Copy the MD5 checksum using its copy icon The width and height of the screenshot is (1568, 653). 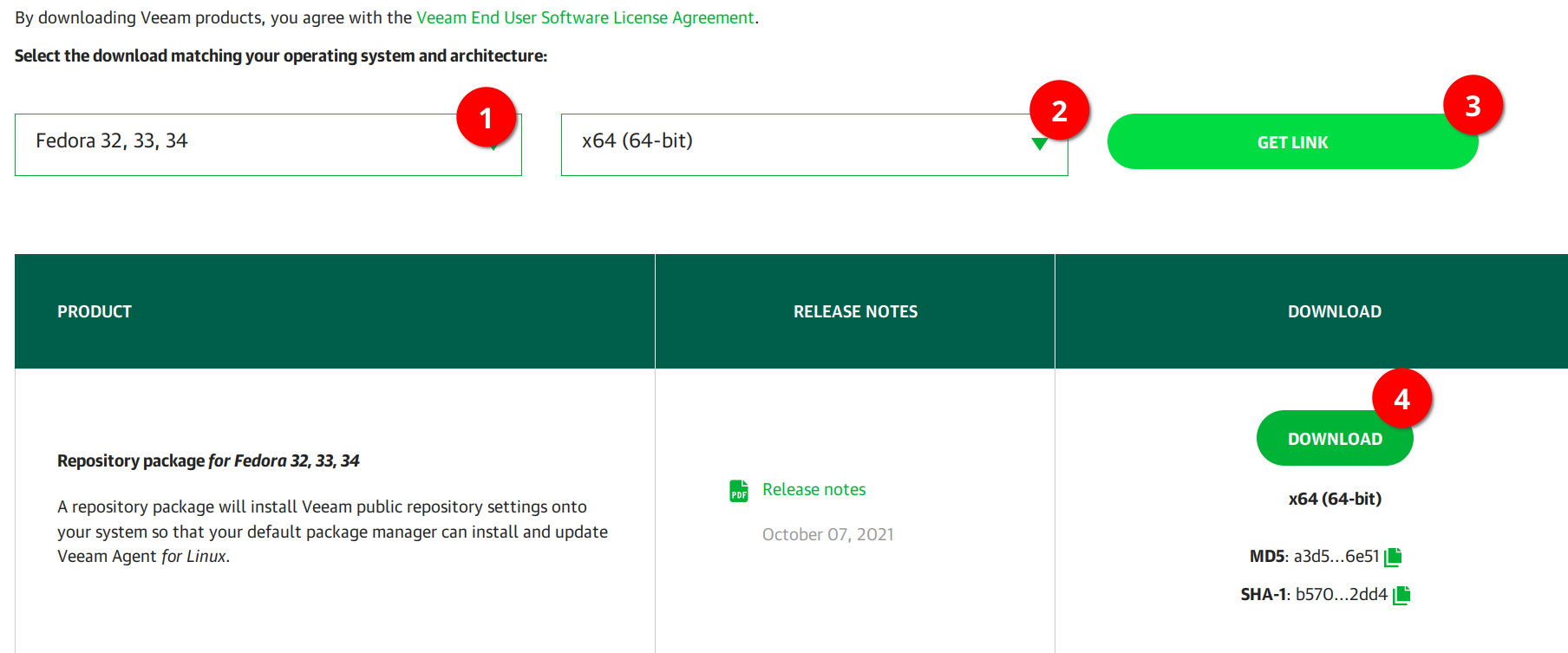pos(1393,557)
